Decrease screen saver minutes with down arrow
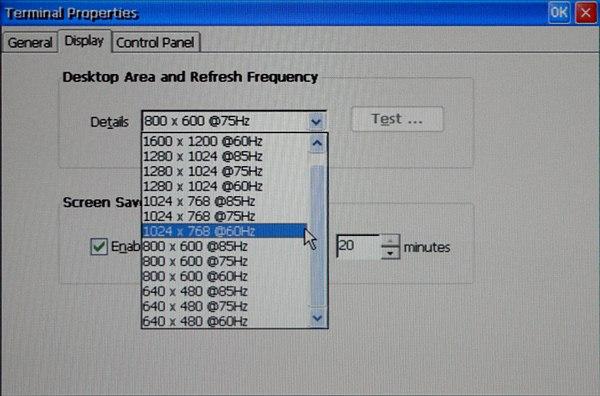The width and height of the screenshot is (600, 396). tap(390, 253)
